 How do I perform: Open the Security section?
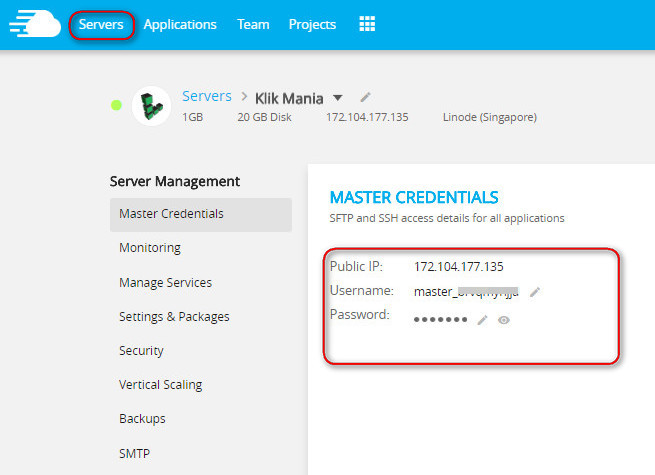141,351
